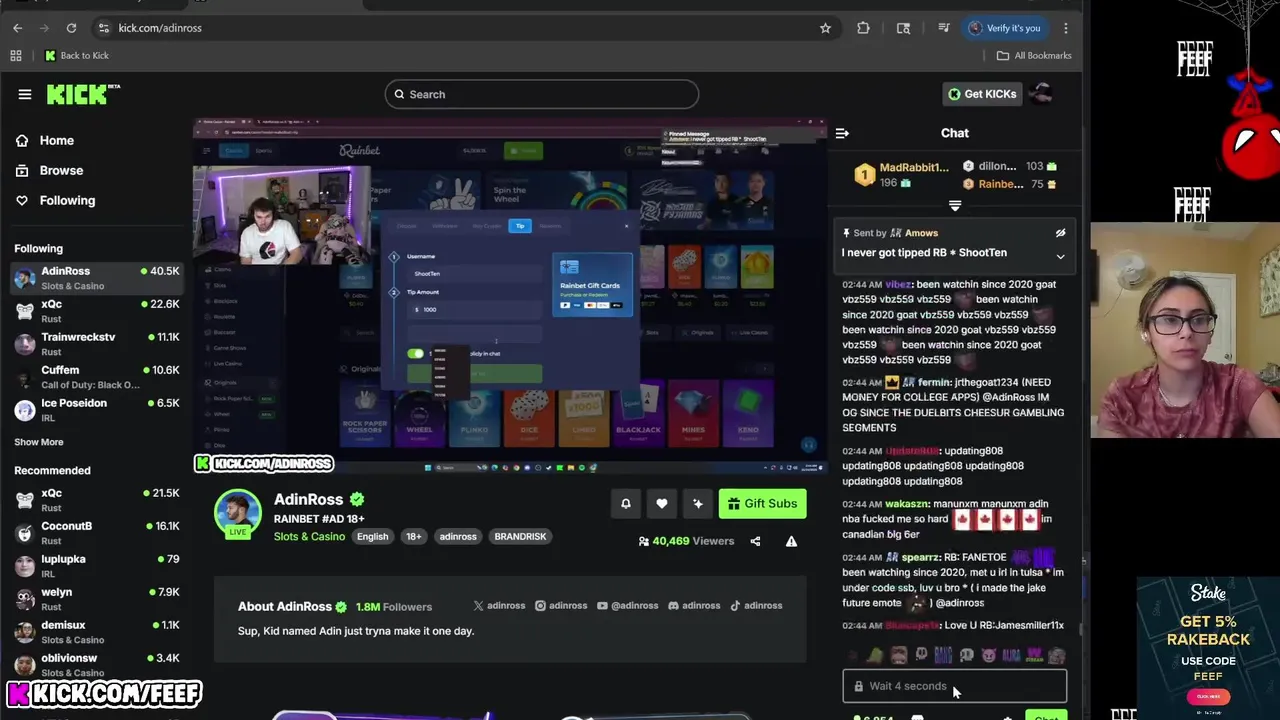The height and width of the screenshot is (720, 1280).
Task: Reload the page with refresh icon
Action: [x=71, y=28]
